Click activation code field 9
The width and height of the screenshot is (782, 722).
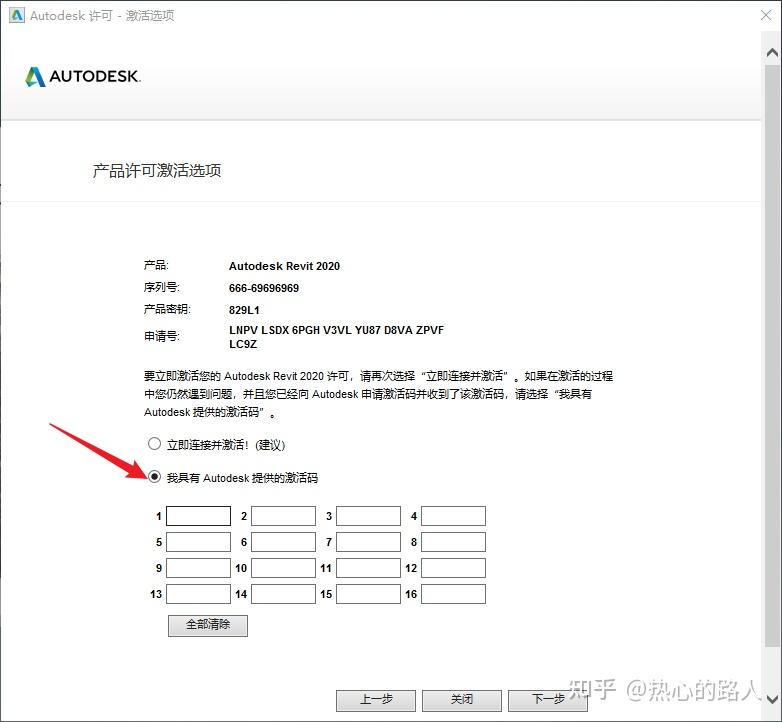(198, 568)
